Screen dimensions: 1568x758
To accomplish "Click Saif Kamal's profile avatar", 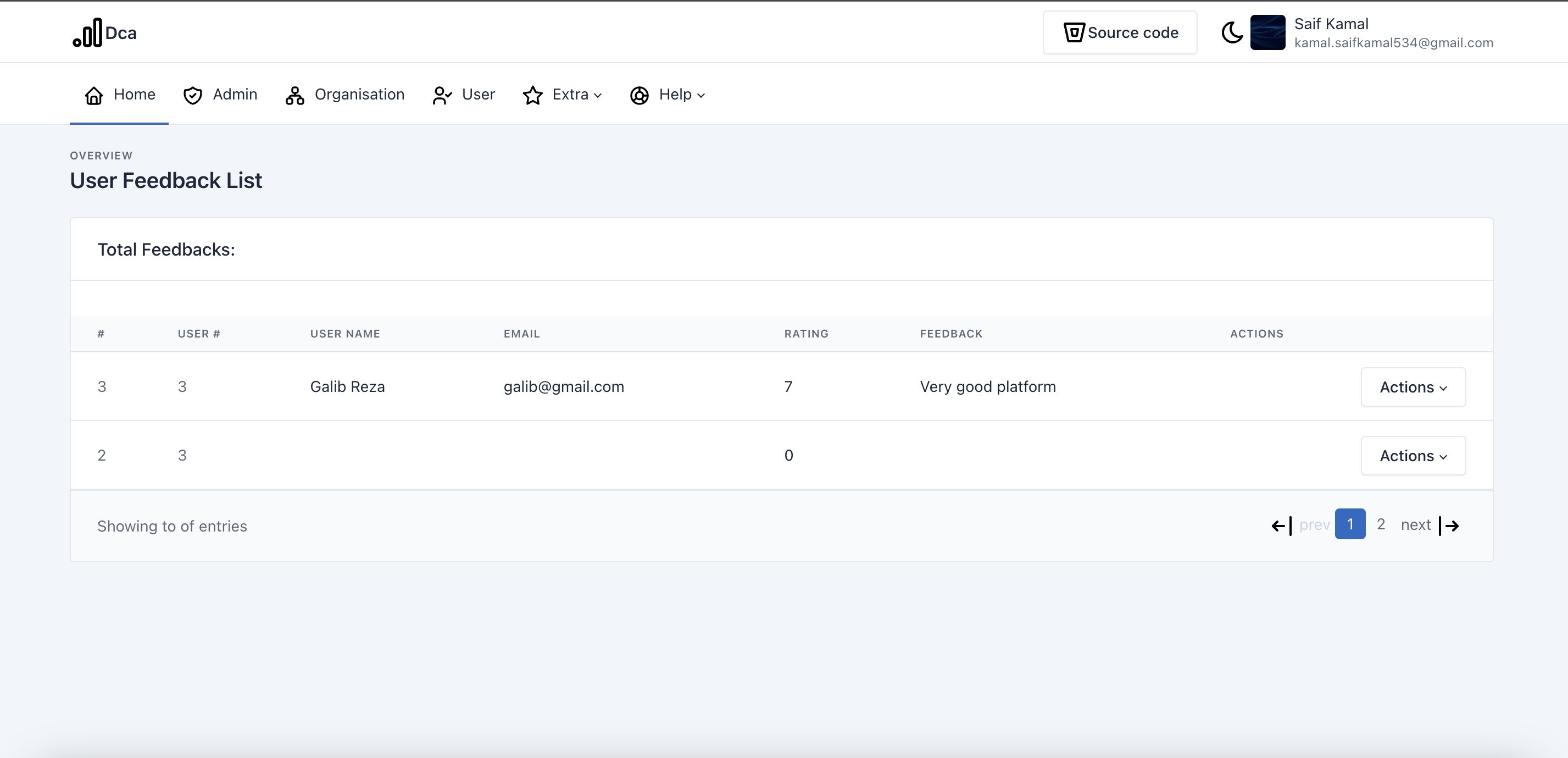I will (1267, 32).
